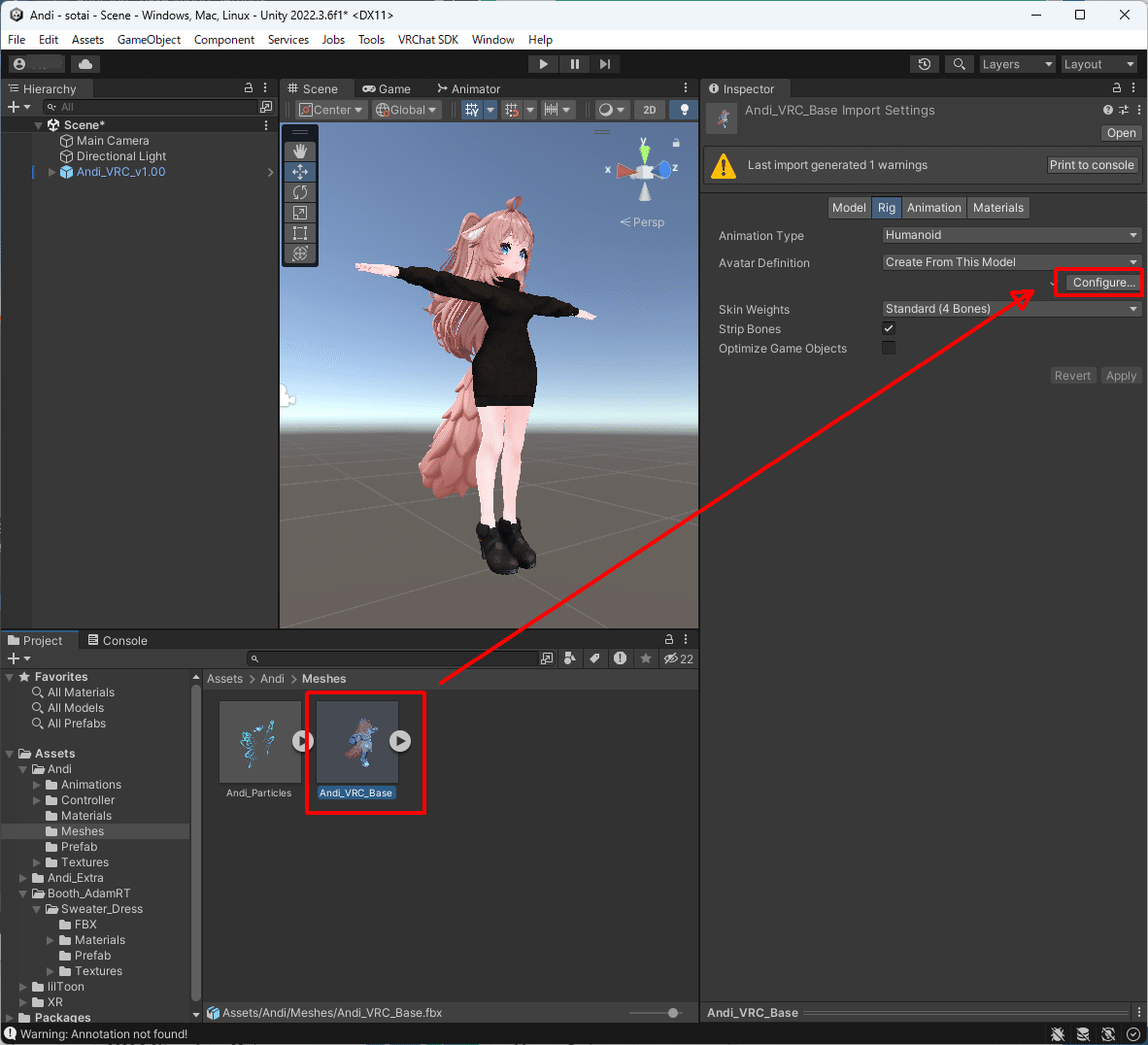This screenshot has width=1148, height=1045.
Task: Select the Sweater_Dress folder
Action: 102,909
